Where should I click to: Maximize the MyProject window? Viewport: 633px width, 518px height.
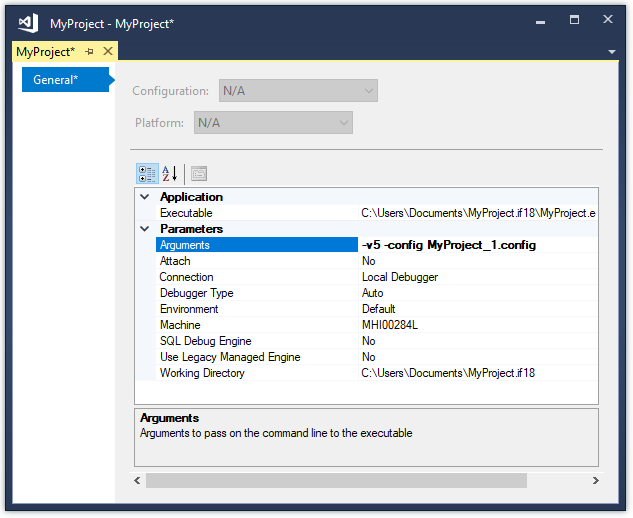[x=574, y=20]
